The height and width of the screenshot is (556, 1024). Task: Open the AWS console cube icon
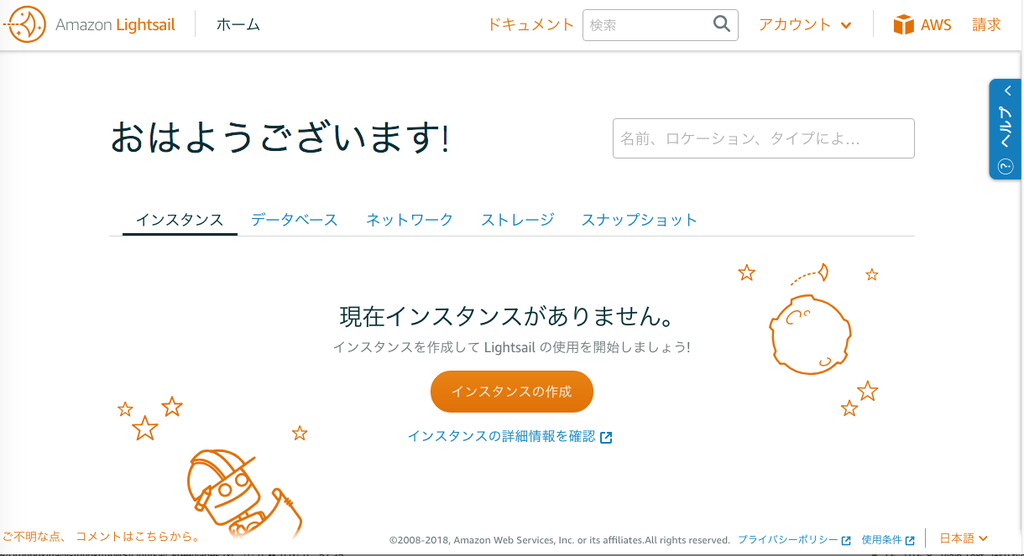[903, 25]
